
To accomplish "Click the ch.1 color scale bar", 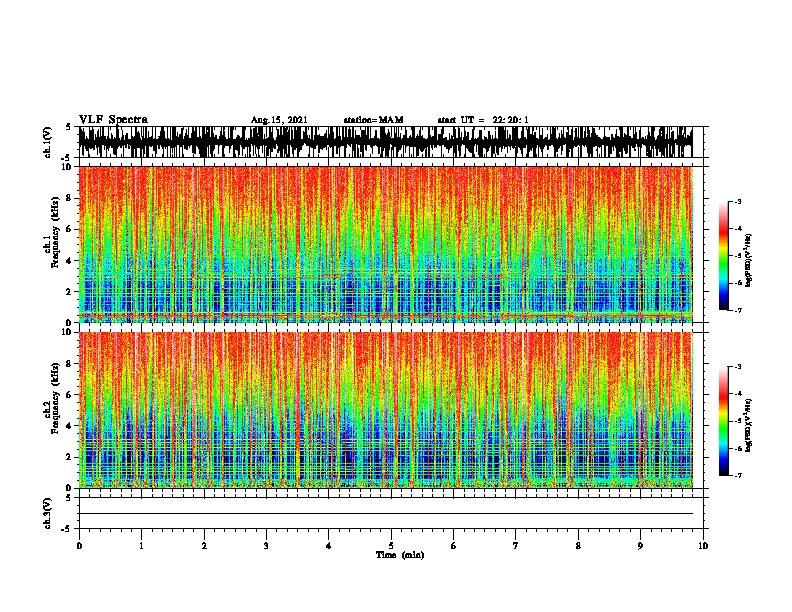I will tap(723, 256).
